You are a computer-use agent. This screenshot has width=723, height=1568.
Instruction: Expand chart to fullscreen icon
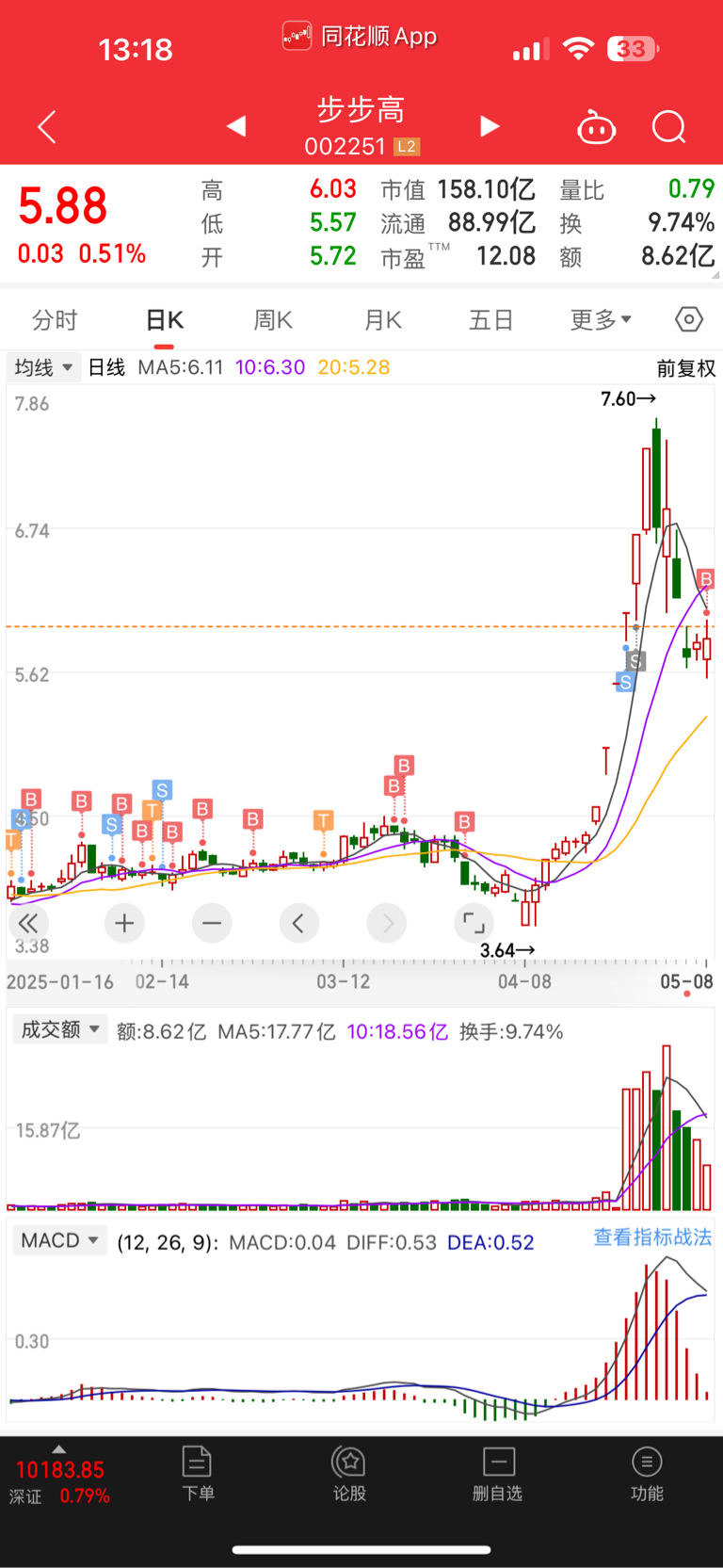point(474,923)
